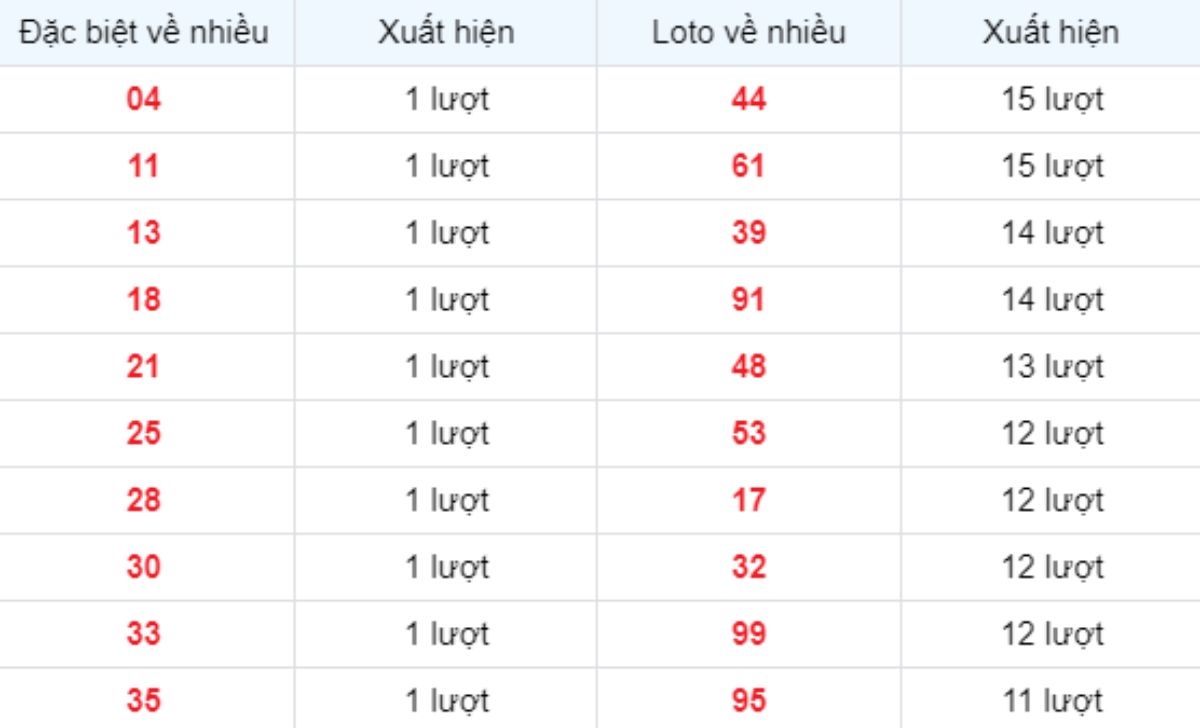The height and width of the screenshot is (728, 1200).
Task: Click the red number 13
Action: point(144,233)
